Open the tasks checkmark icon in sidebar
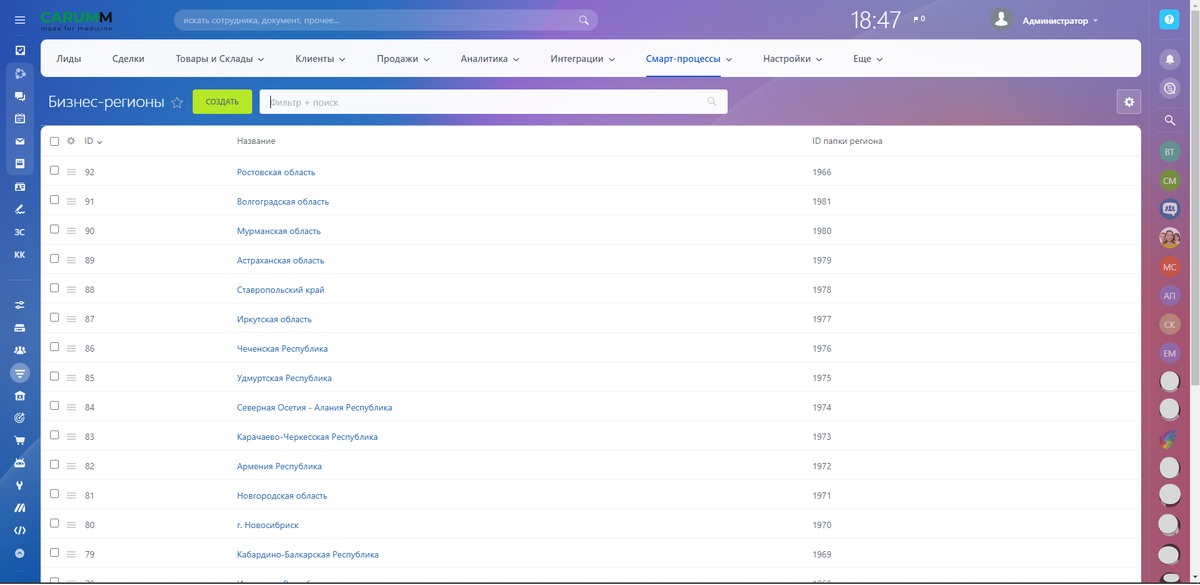 pyautogui.click(x=20, y=49)
